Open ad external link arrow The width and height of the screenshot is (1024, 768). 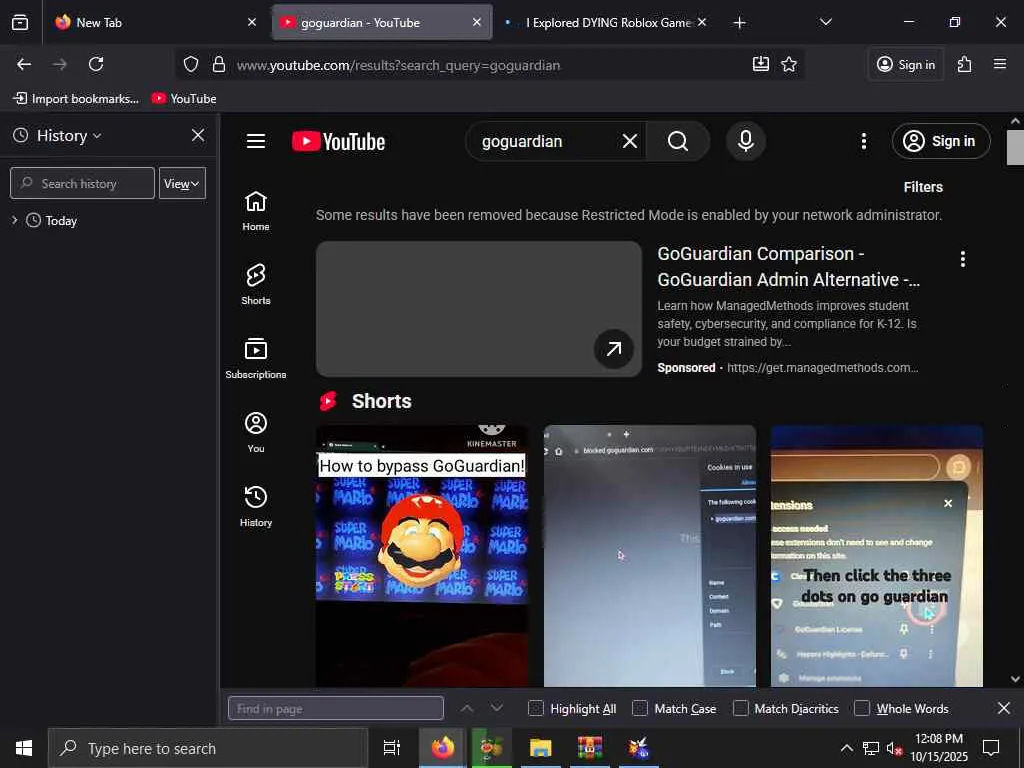coord(613,349)
